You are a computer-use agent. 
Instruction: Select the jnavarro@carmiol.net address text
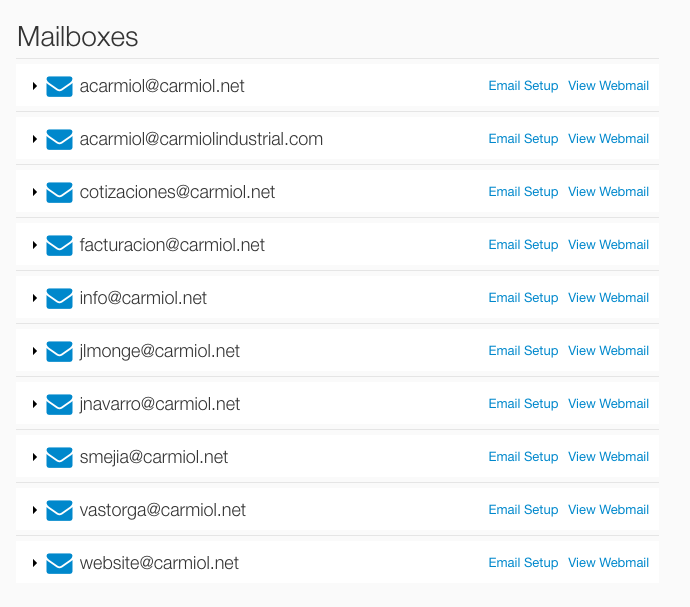click(x=160, y=404)
